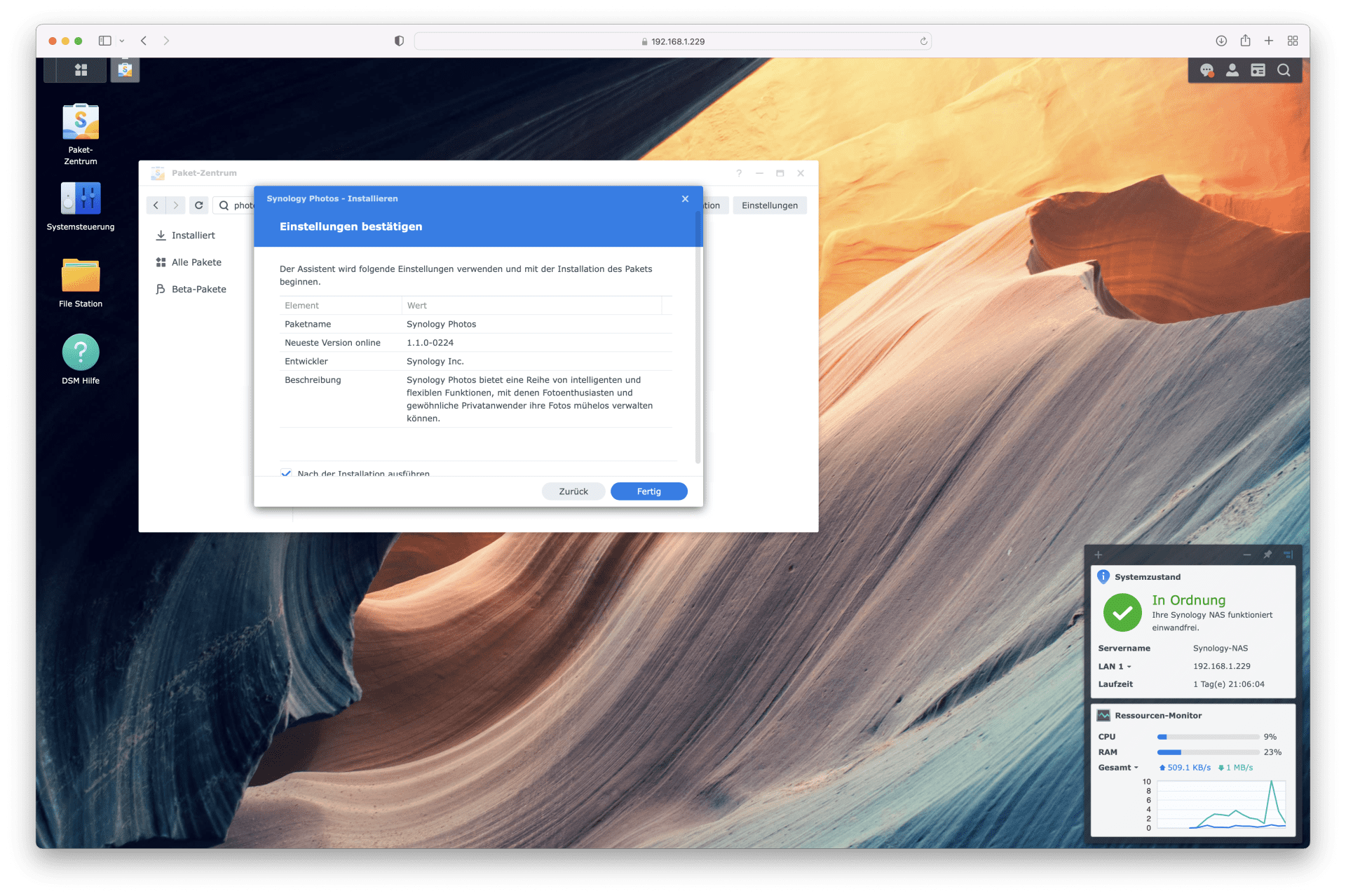
Task: Open DSM notifications chat icon
Action: click(1206, 70)
